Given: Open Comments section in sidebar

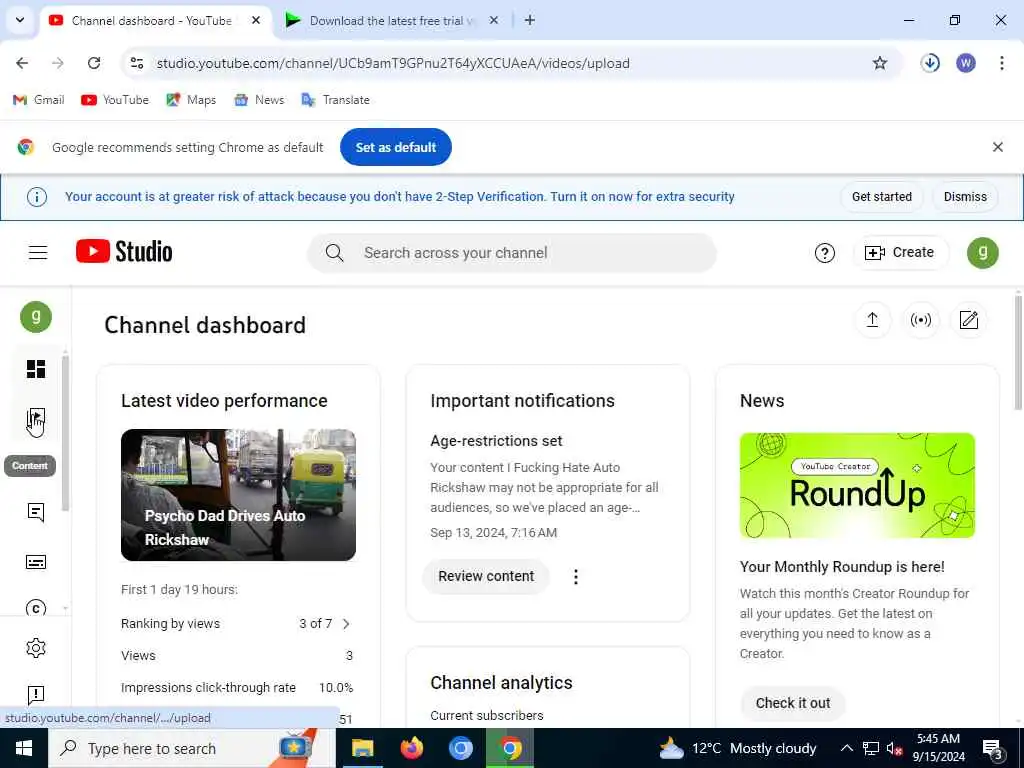Looking at the screenshot, I should pyautogui.click(x=36, y=513).
